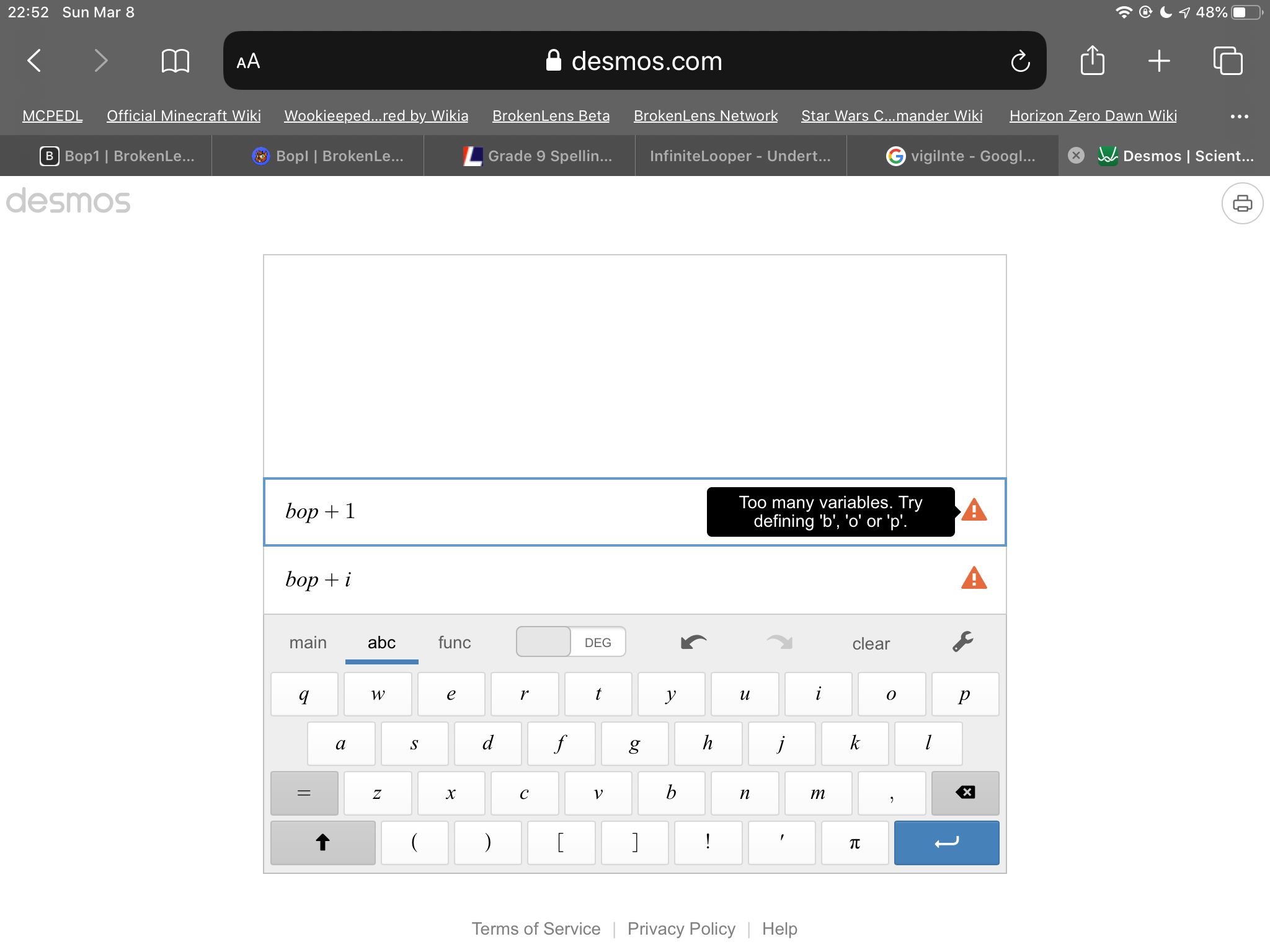Open the AA reader text menu
The image size is (1270, 952).
[x=248, y=61]
